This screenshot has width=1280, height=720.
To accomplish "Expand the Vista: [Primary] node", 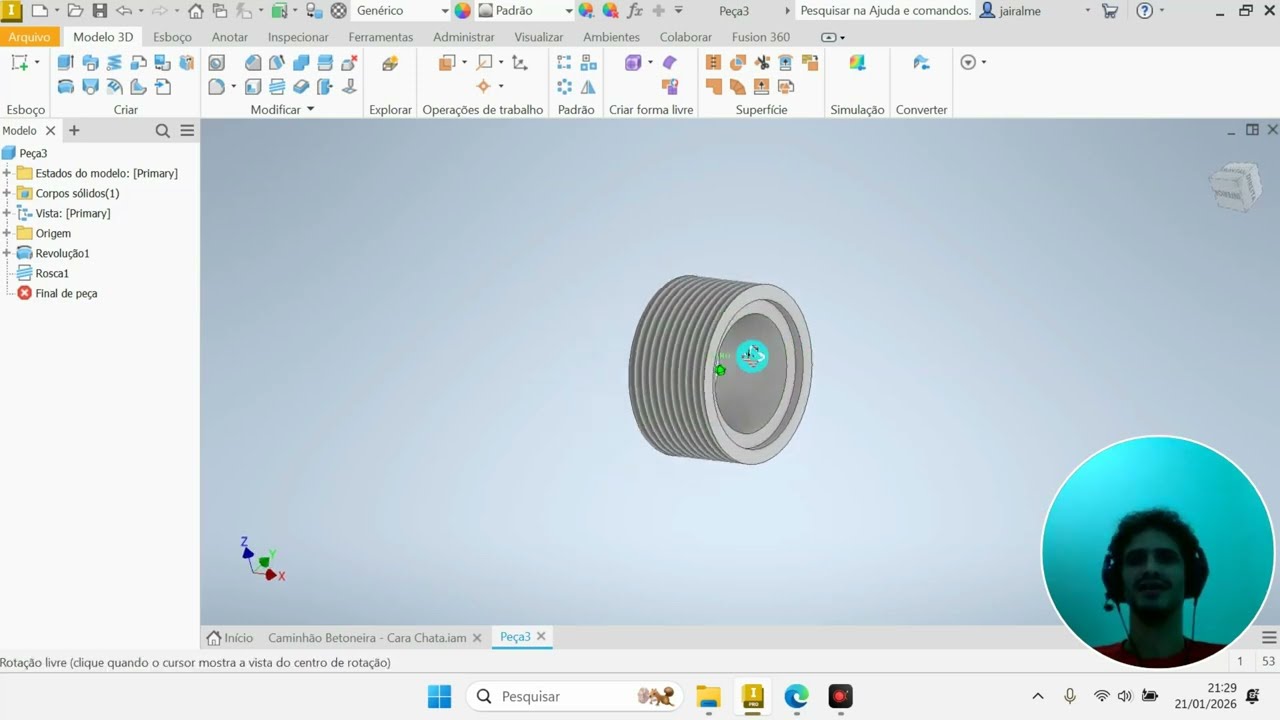I will [7, 213].
